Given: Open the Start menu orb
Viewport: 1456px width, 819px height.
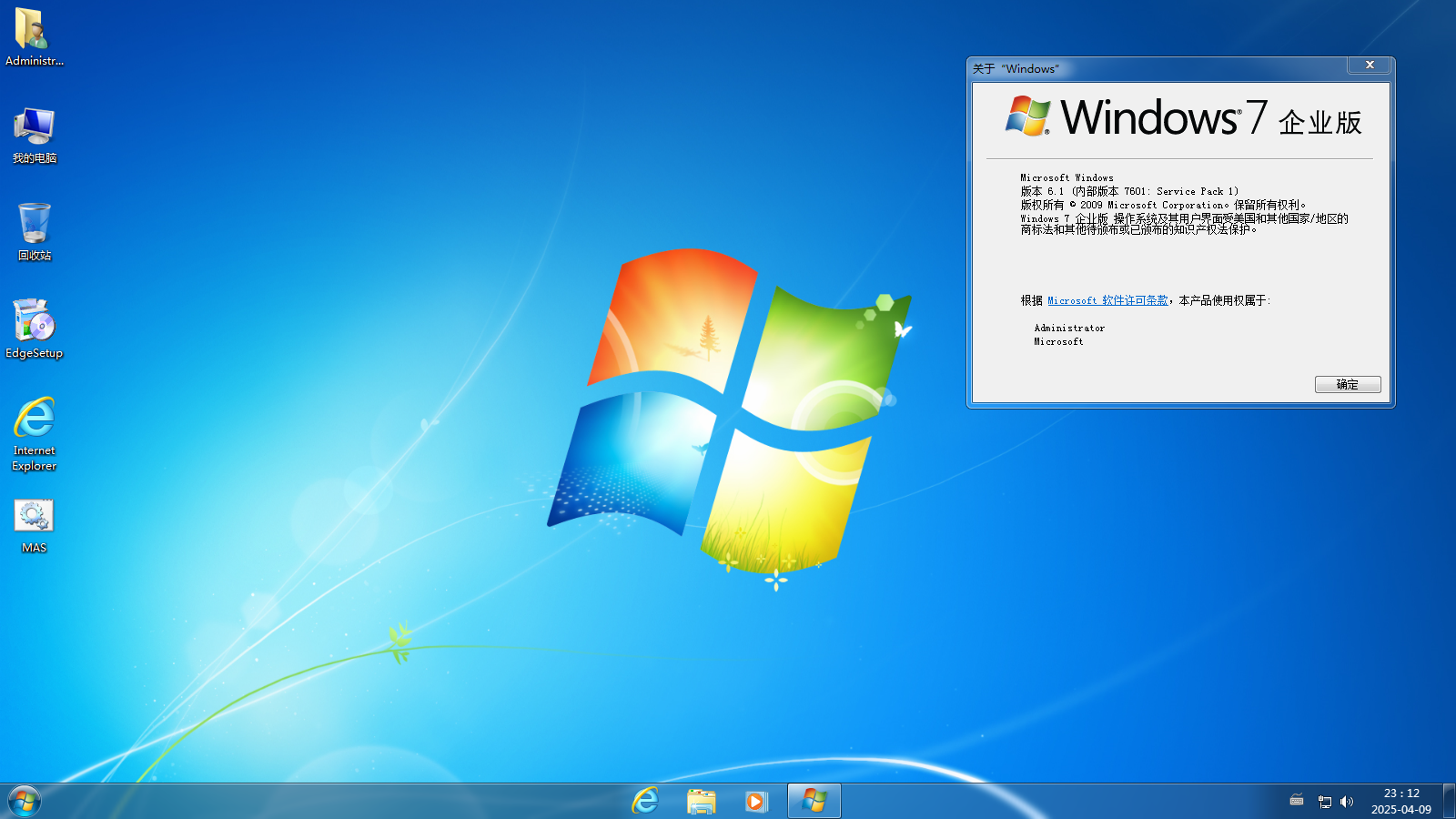Looking at the screenshot, I should pos(25,801).
